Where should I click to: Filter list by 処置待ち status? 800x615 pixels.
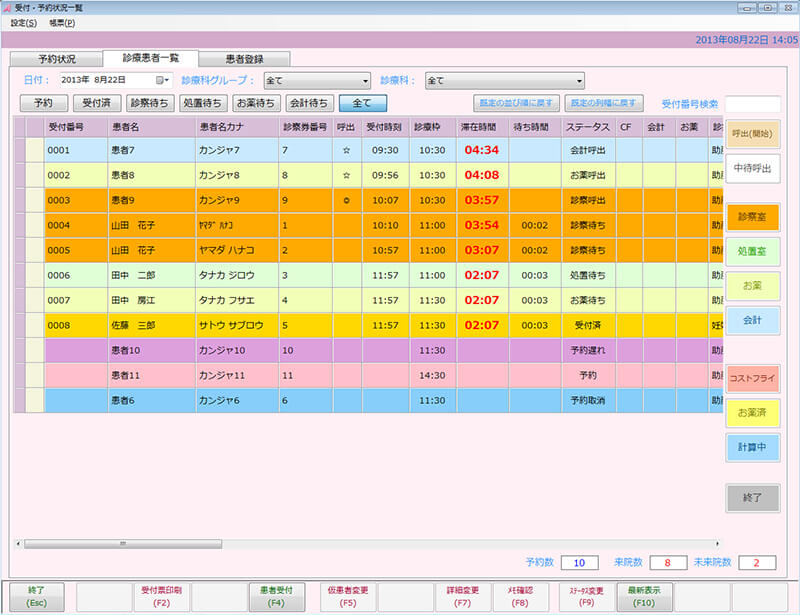(x=203, y=103)
